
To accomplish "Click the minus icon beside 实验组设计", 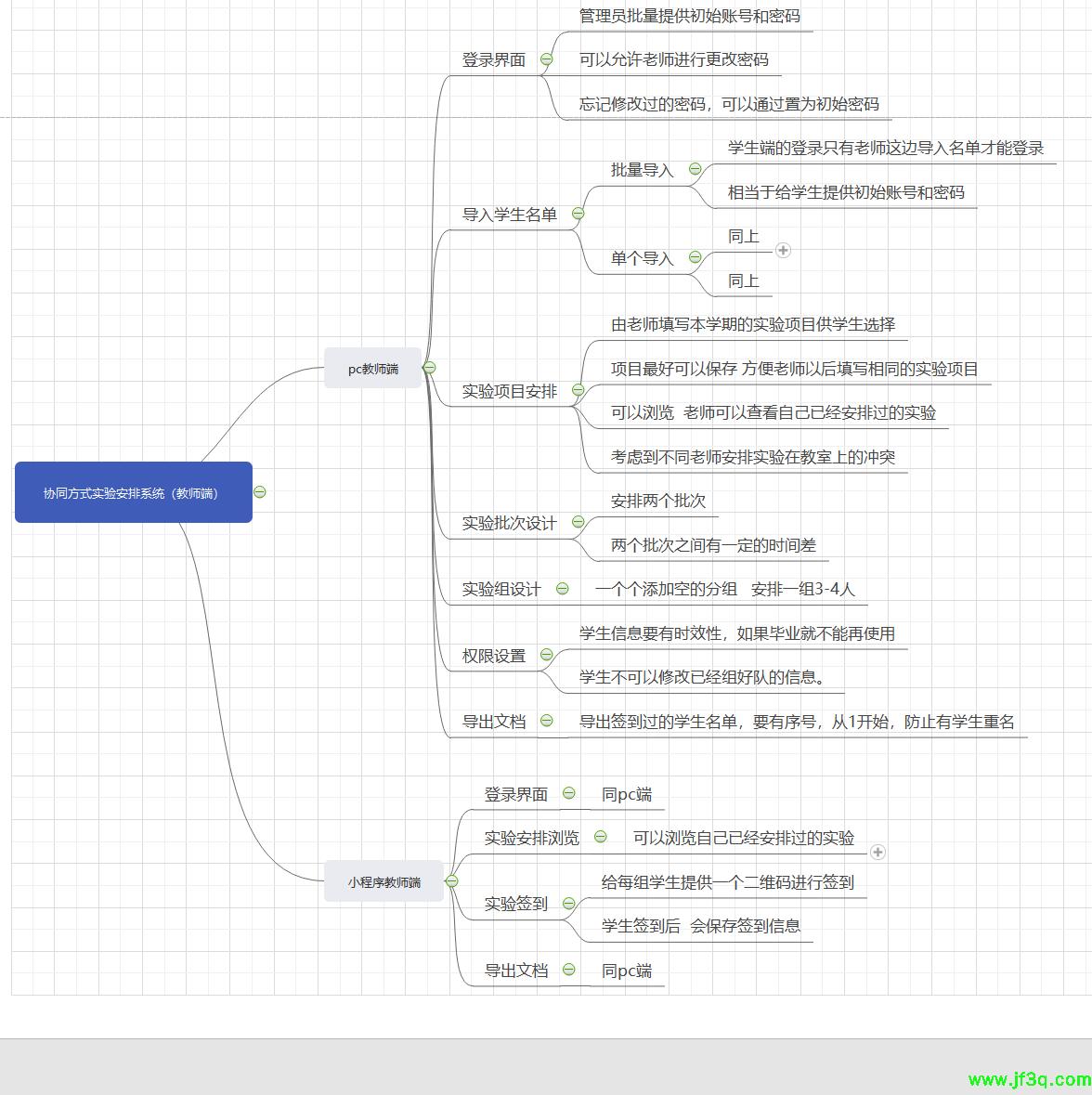I will pos(562,588).
